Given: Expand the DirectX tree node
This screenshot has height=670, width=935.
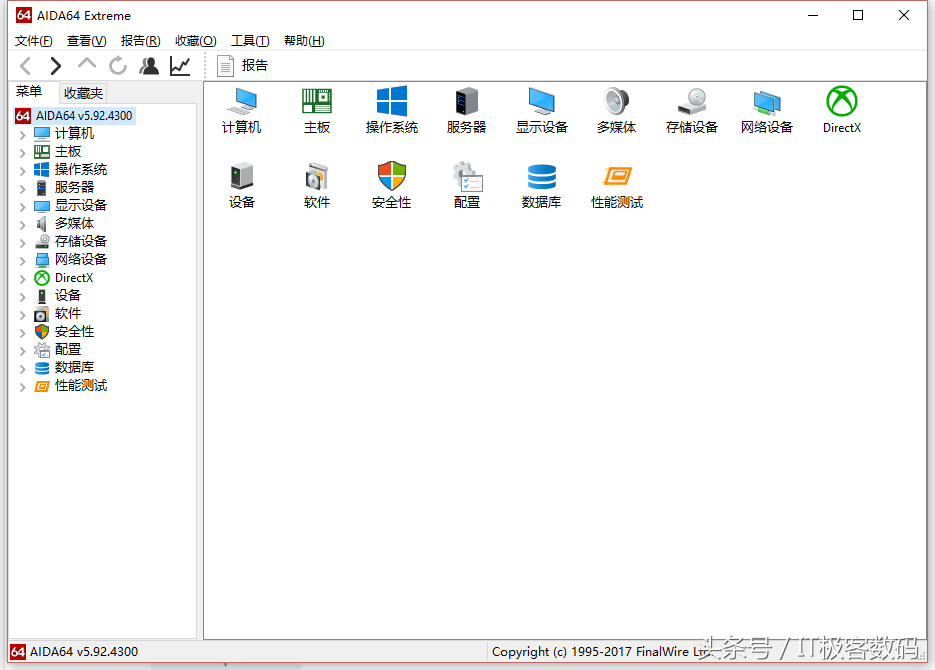Looking at the screenshot, I should point(23,278).
